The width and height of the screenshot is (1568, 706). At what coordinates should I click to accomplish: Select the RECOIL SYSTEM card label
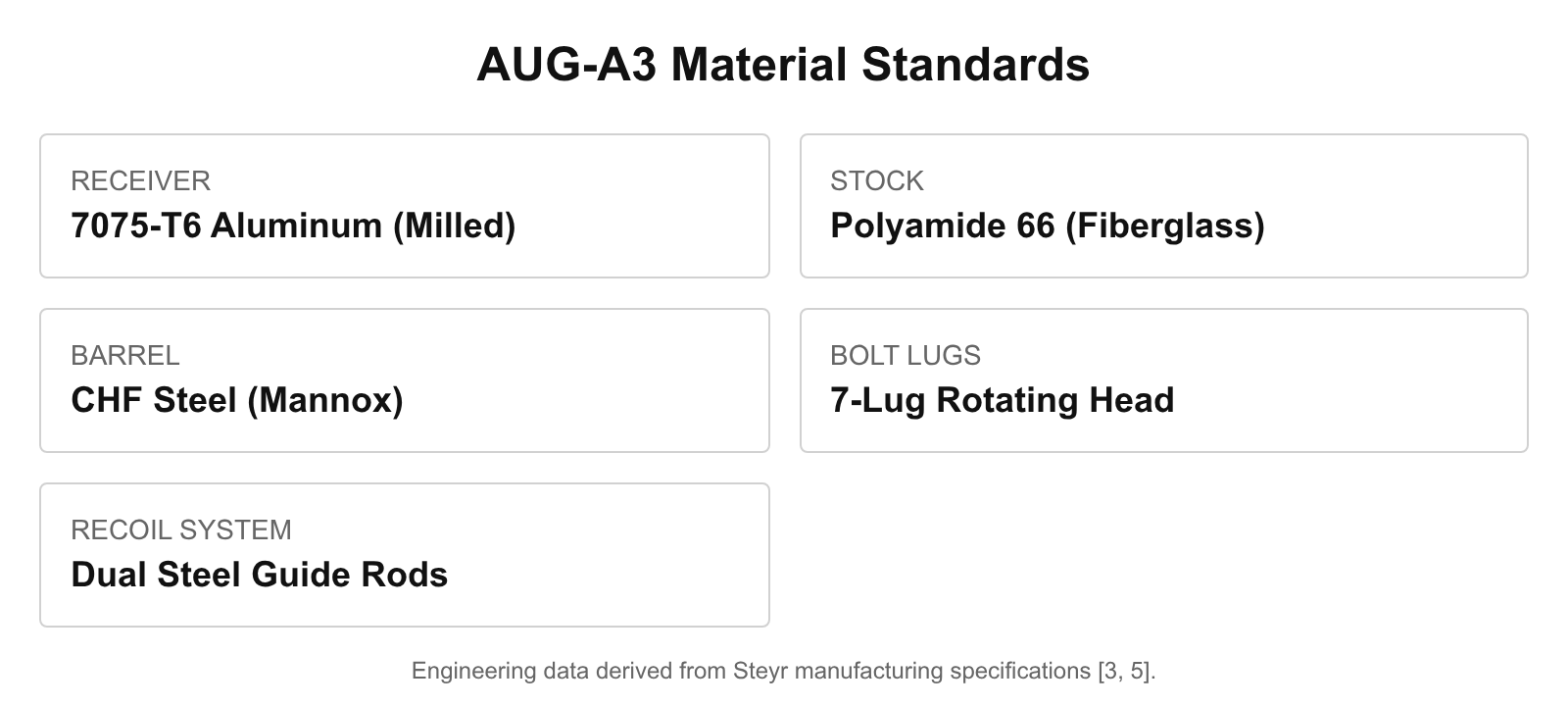tap(181, 529)
